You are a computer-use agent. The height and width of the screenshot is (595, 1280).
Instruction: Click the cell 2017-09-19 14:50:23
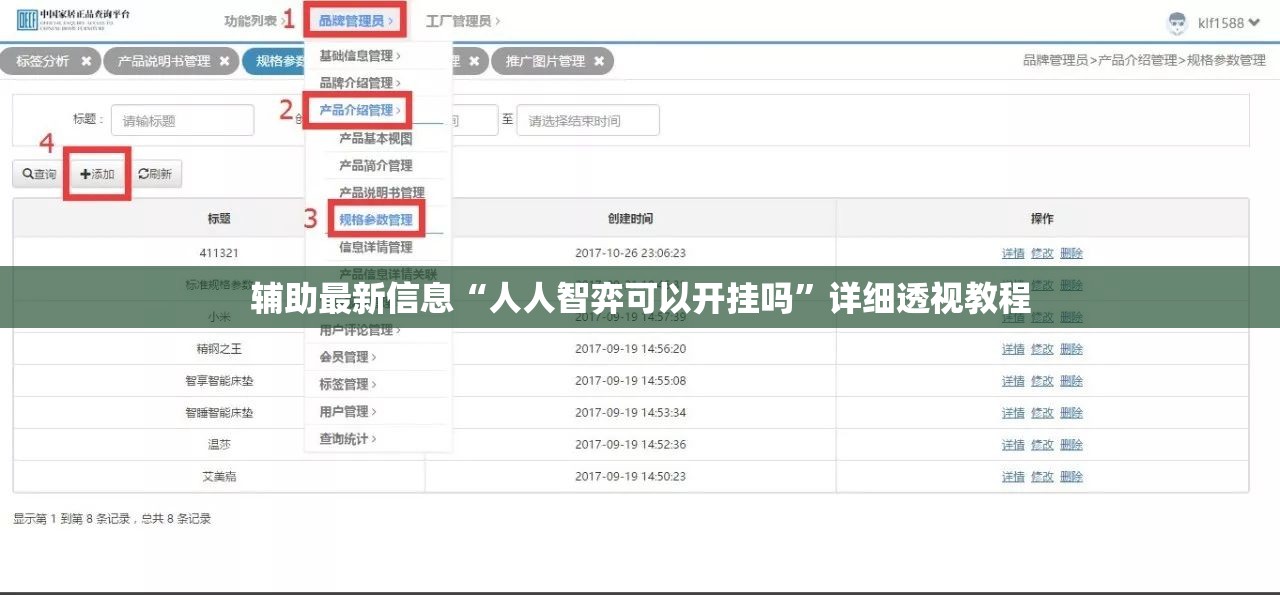630,477
